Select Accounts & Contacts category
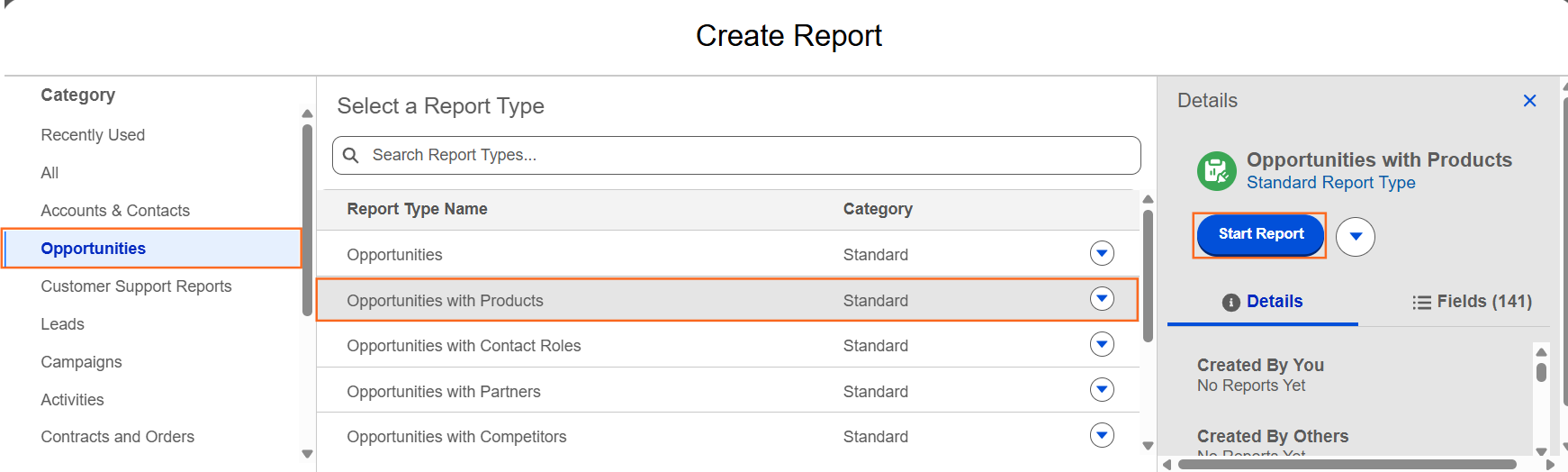The height and width of the screenshot is (472, 1568). (115, 211)
